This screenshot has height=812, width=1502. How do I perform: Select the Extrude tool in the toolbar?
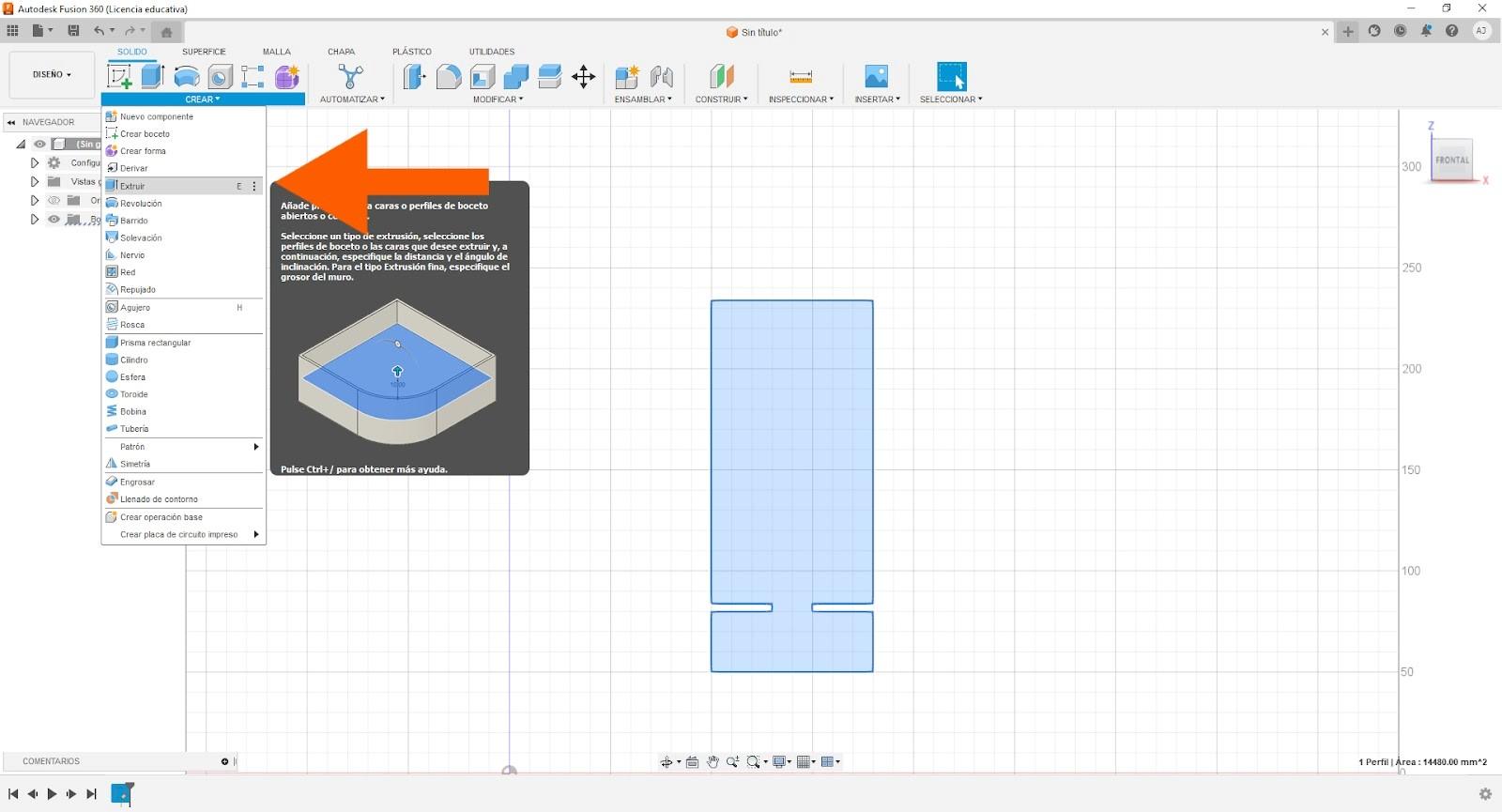[x=153, y=76]
